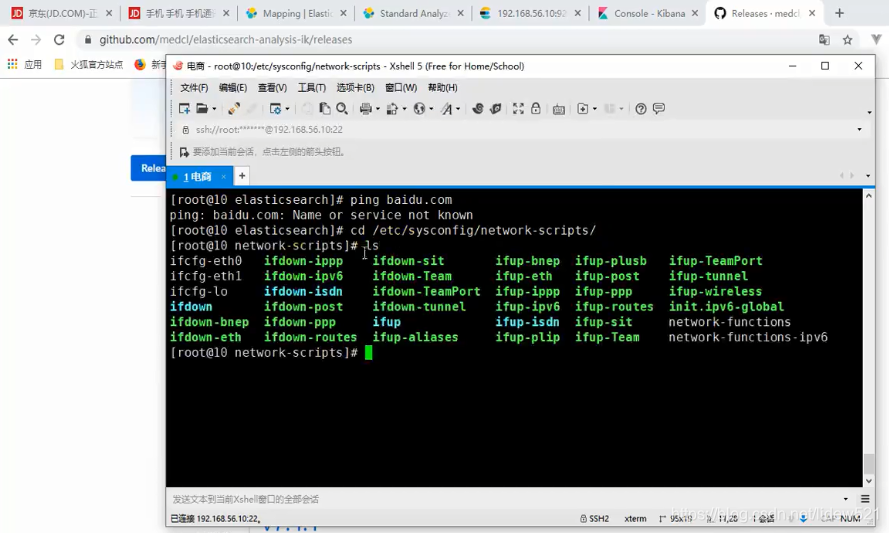
Task: Click the lock screen padlock icon
Action: tap(536, 108)
